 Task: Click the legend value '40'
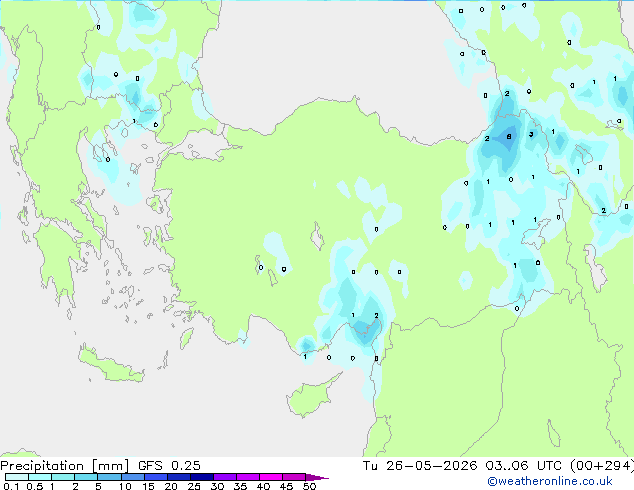pos(263,486)
